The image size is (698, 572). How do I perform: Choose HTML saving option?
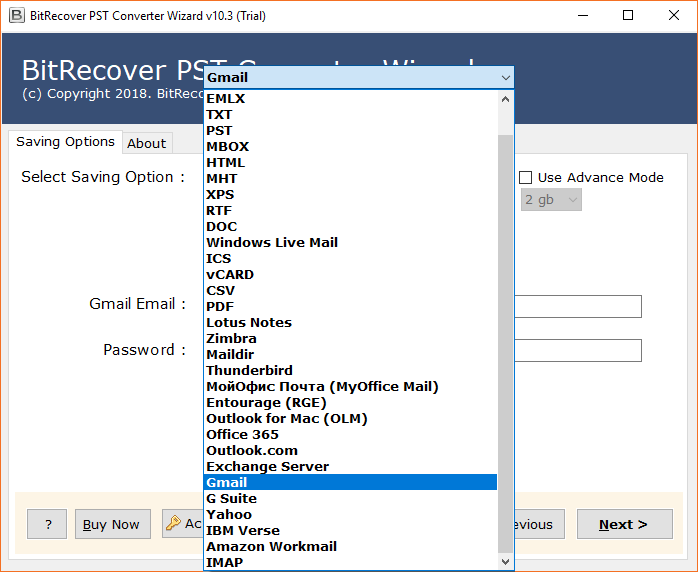coord(350,162)
